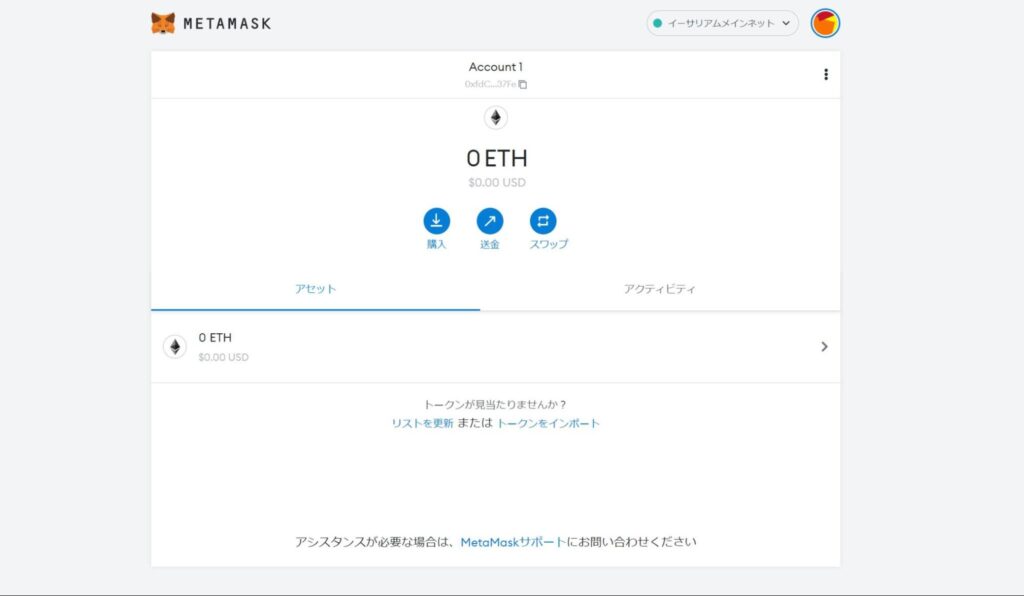This screenshot has height=596, width=1024.
Task: Open the three-dot account options menu
Action: [x=826, y=74]
